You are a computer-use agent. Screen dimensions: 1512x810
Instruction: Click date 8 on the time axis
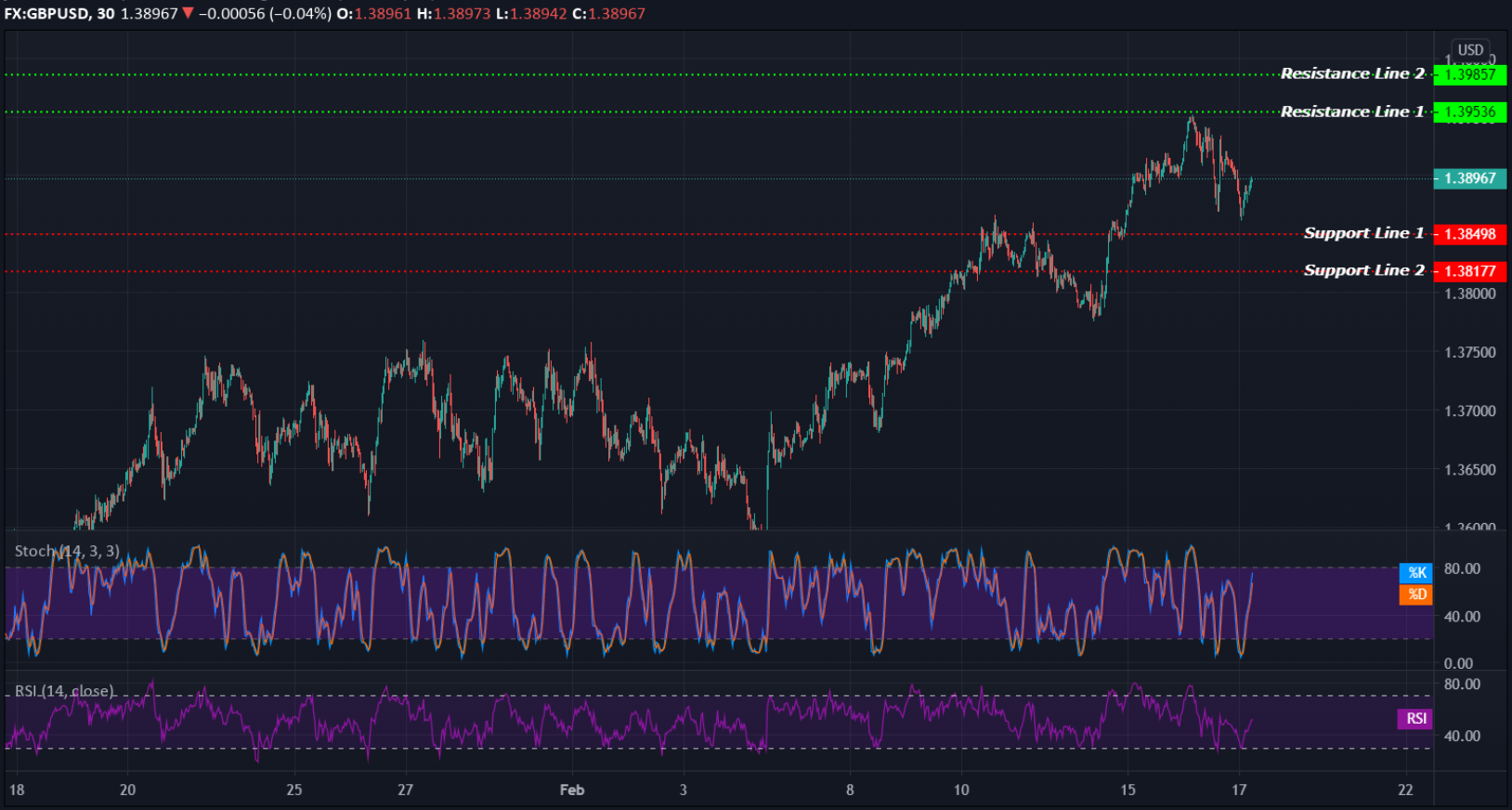click(850, 790)
